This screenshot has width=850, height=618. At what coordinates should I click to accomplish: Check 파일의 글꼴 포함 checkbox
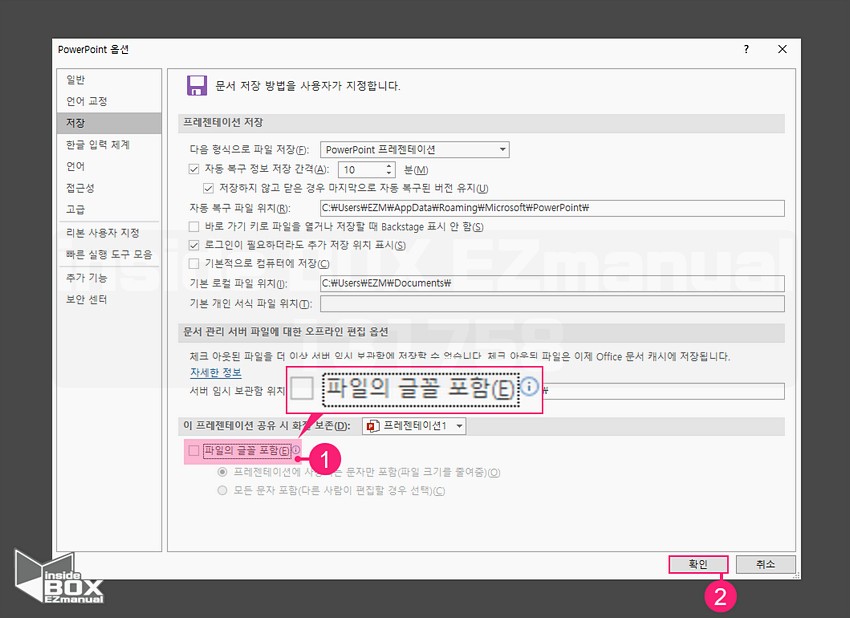click(x=194, y=450)
